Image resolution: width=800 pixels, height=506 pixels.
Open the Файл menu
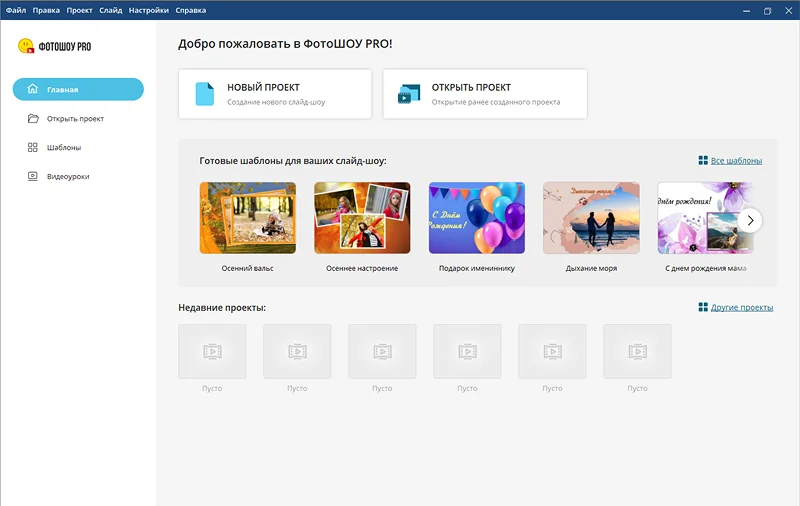coord(16,10)
